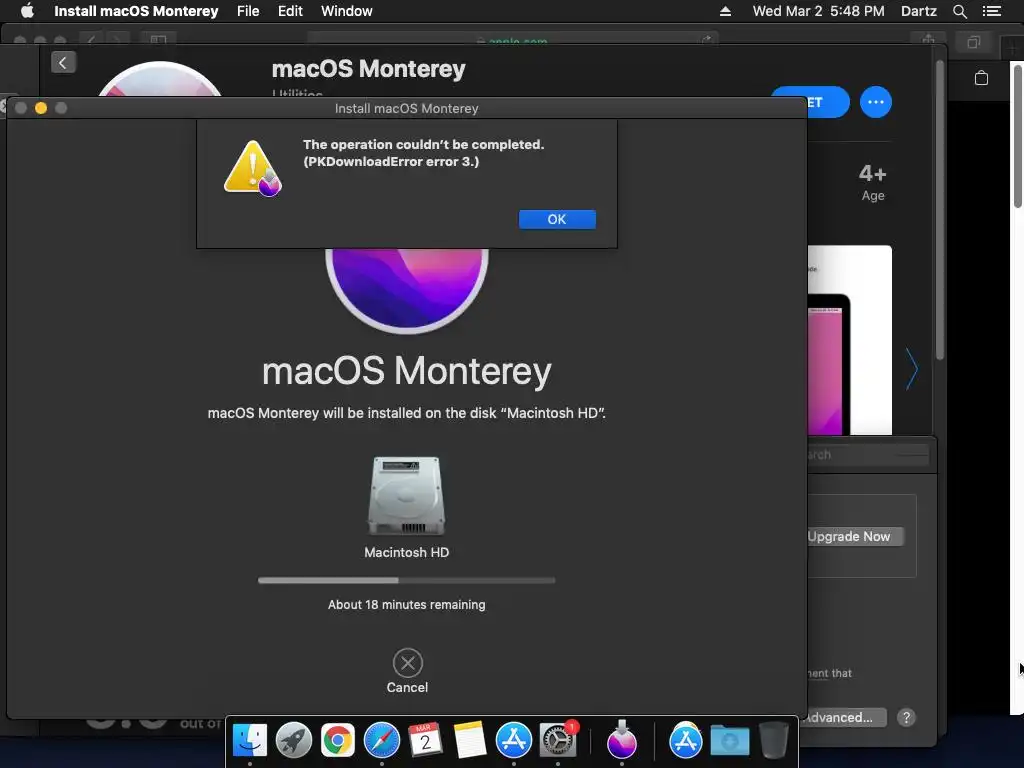
Task: Open the File menu
Action: pos(248,11)
